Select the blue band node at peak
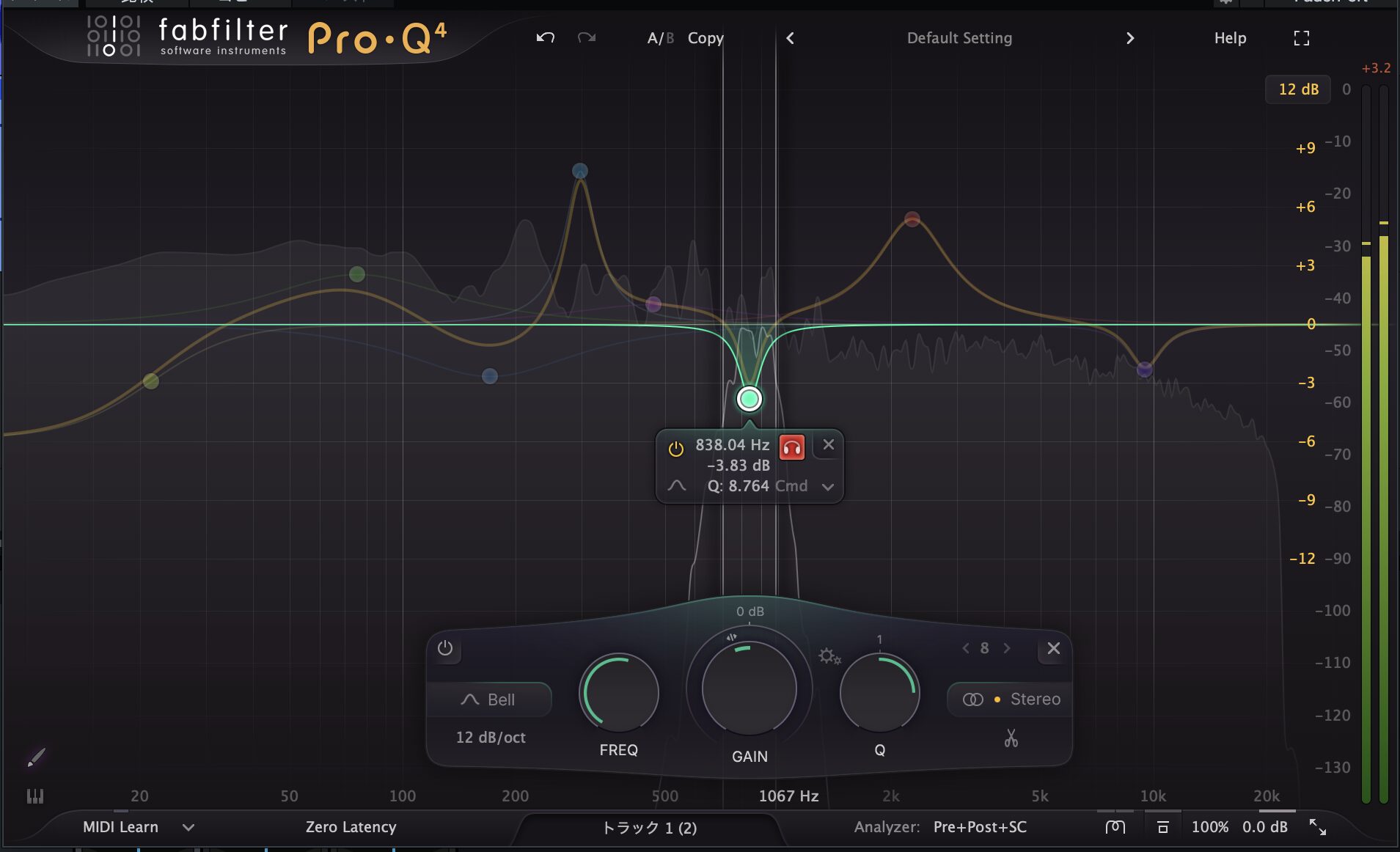Viewport: 1400px width, 852px height. 580,171
